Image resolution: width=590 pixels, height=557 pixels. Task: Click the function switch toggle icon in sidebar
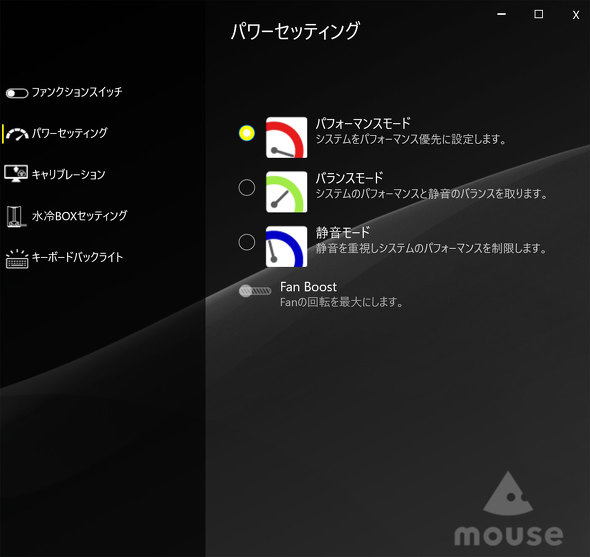tap(17, 93)
